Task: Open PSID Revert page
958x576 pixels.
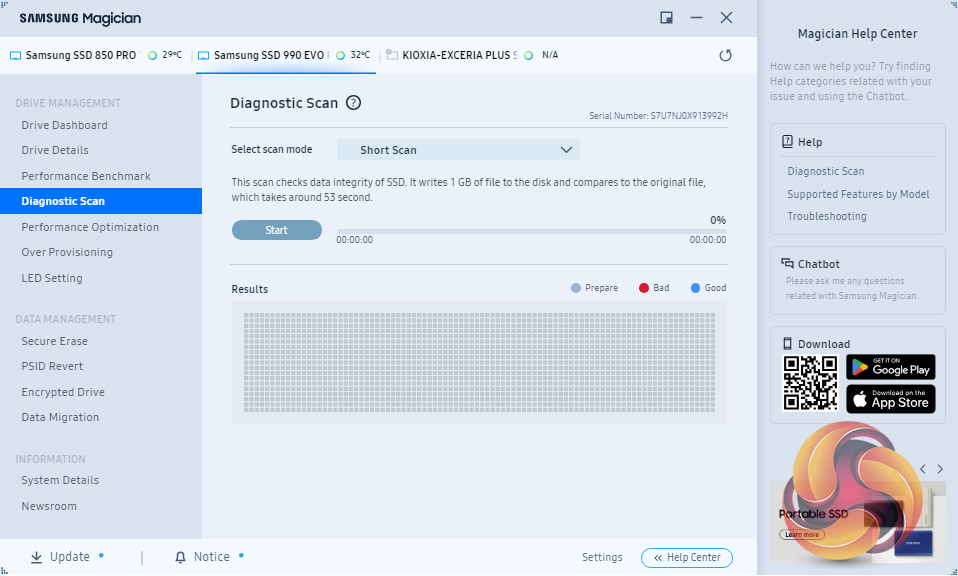Action: tap(52, 366)
